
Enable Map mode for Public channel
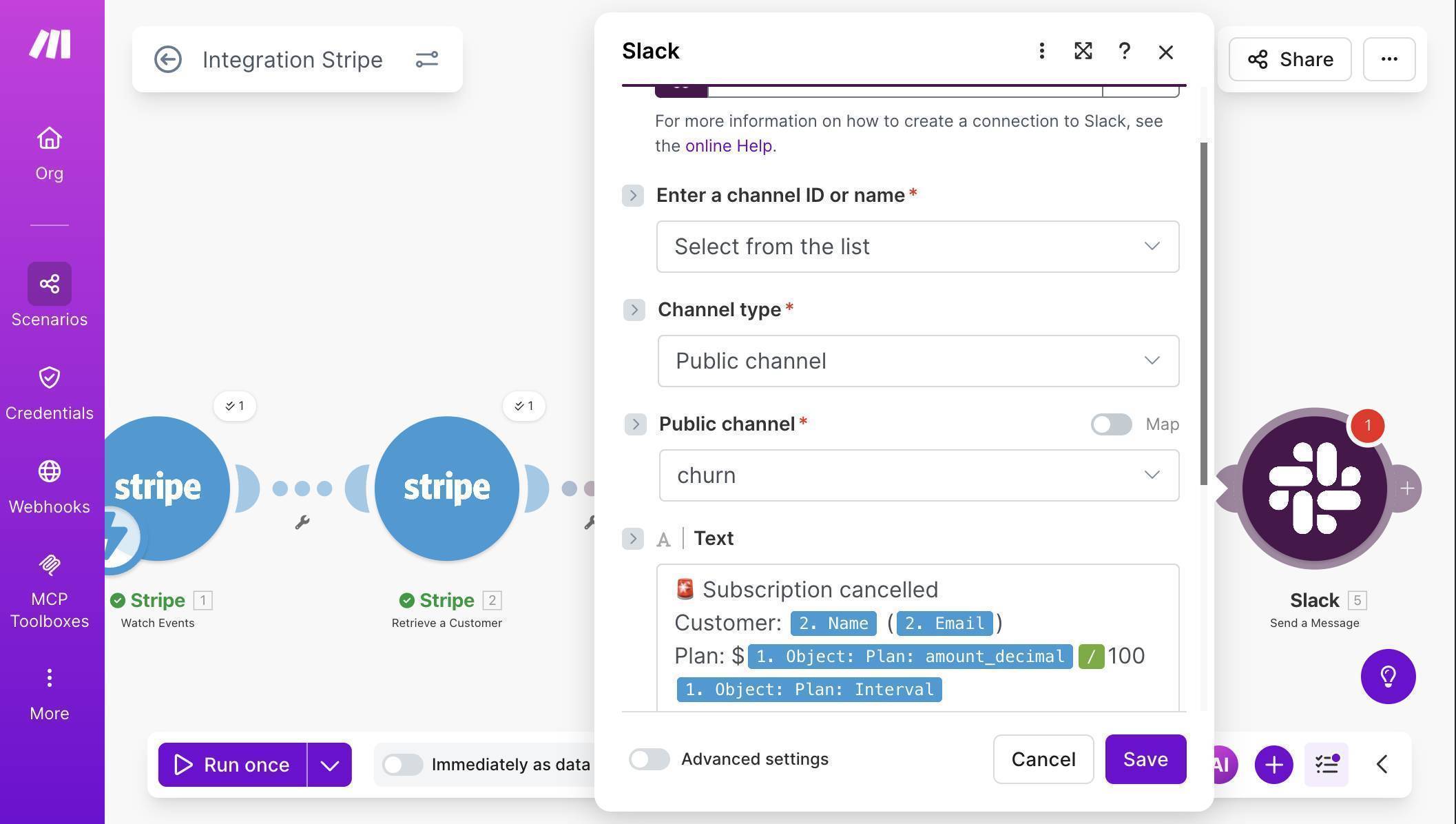tap(1110, 424)
